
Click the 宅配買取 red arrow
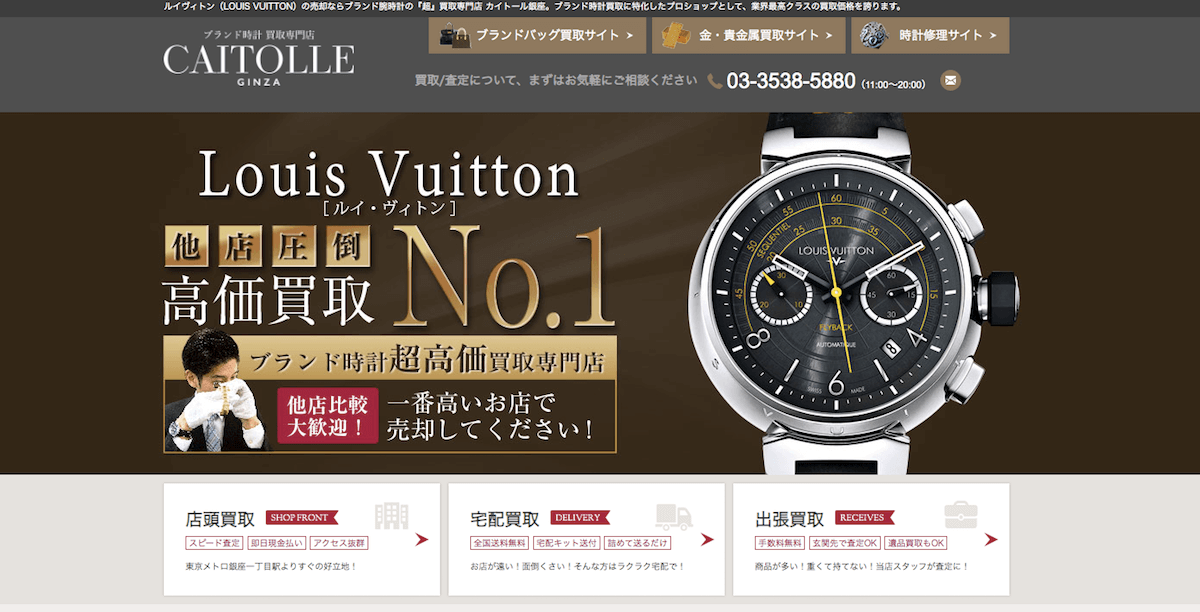coord(707,539)
